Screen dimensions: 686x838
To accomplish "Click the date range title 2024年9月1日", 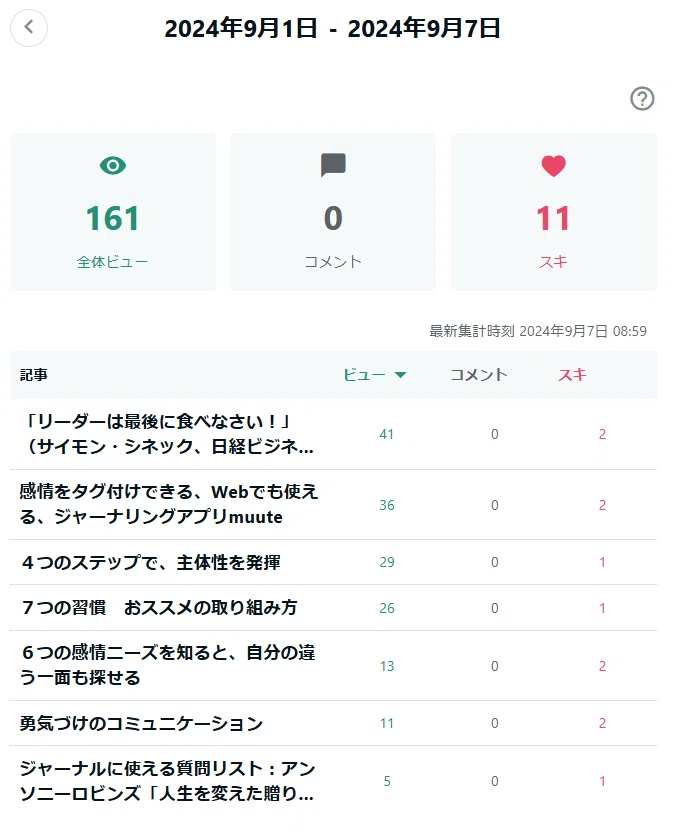I will click(241, 28).
